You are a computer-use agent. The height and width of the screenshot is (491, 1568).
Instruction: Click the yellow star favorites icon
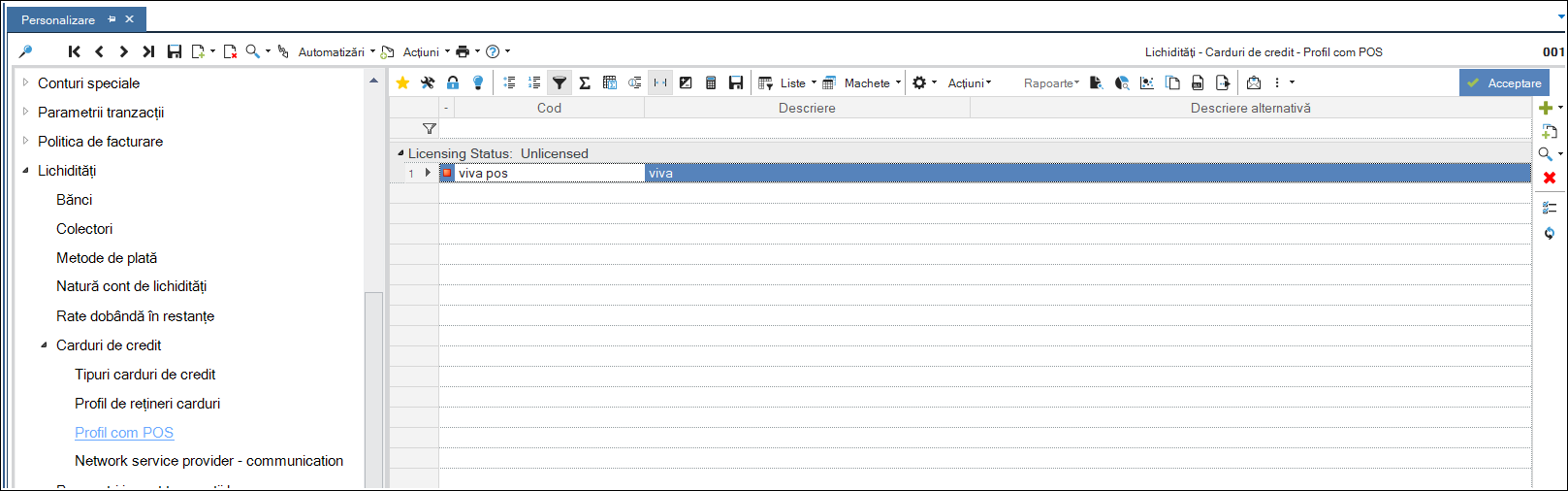402,83
